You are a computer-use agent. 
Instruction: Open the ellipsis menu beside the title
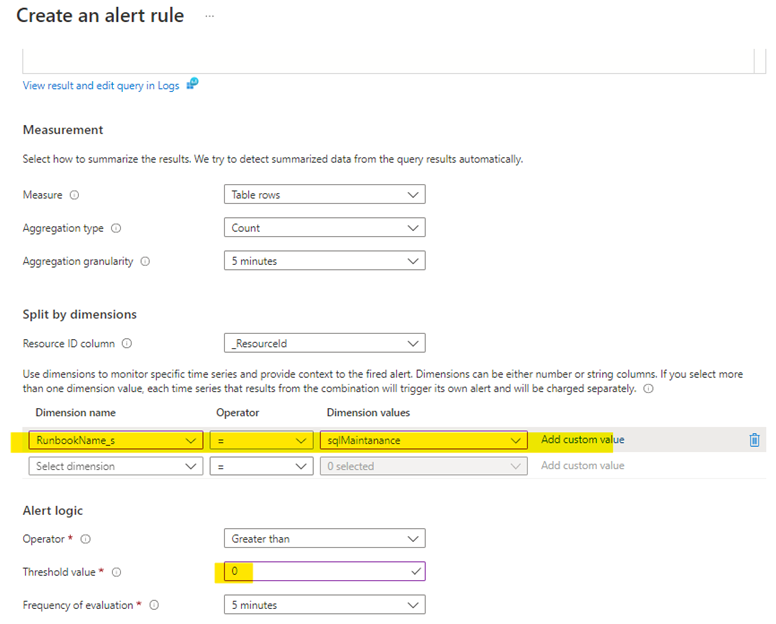point(209,16)
